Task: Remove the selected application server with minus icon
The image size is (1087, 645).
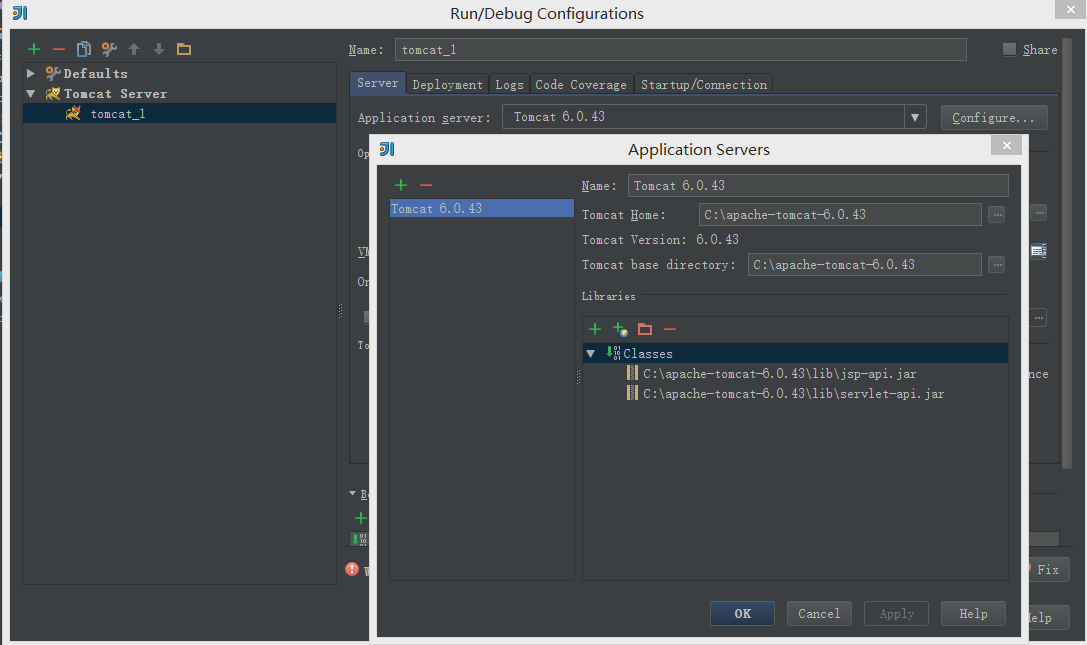Action: tap(426, 185)
